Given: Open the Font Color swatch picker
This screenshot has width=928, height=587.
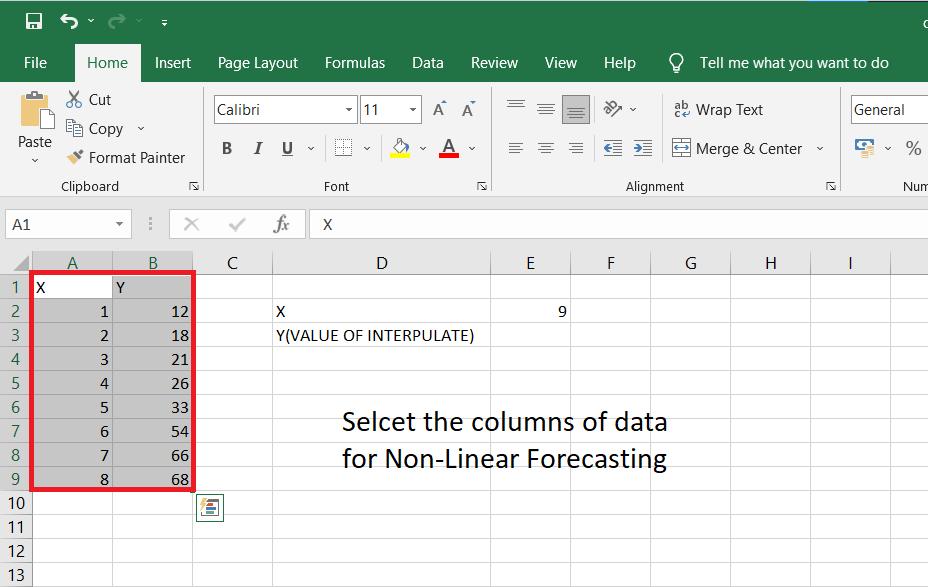Looking at the screenshot, I should (449, 147).
